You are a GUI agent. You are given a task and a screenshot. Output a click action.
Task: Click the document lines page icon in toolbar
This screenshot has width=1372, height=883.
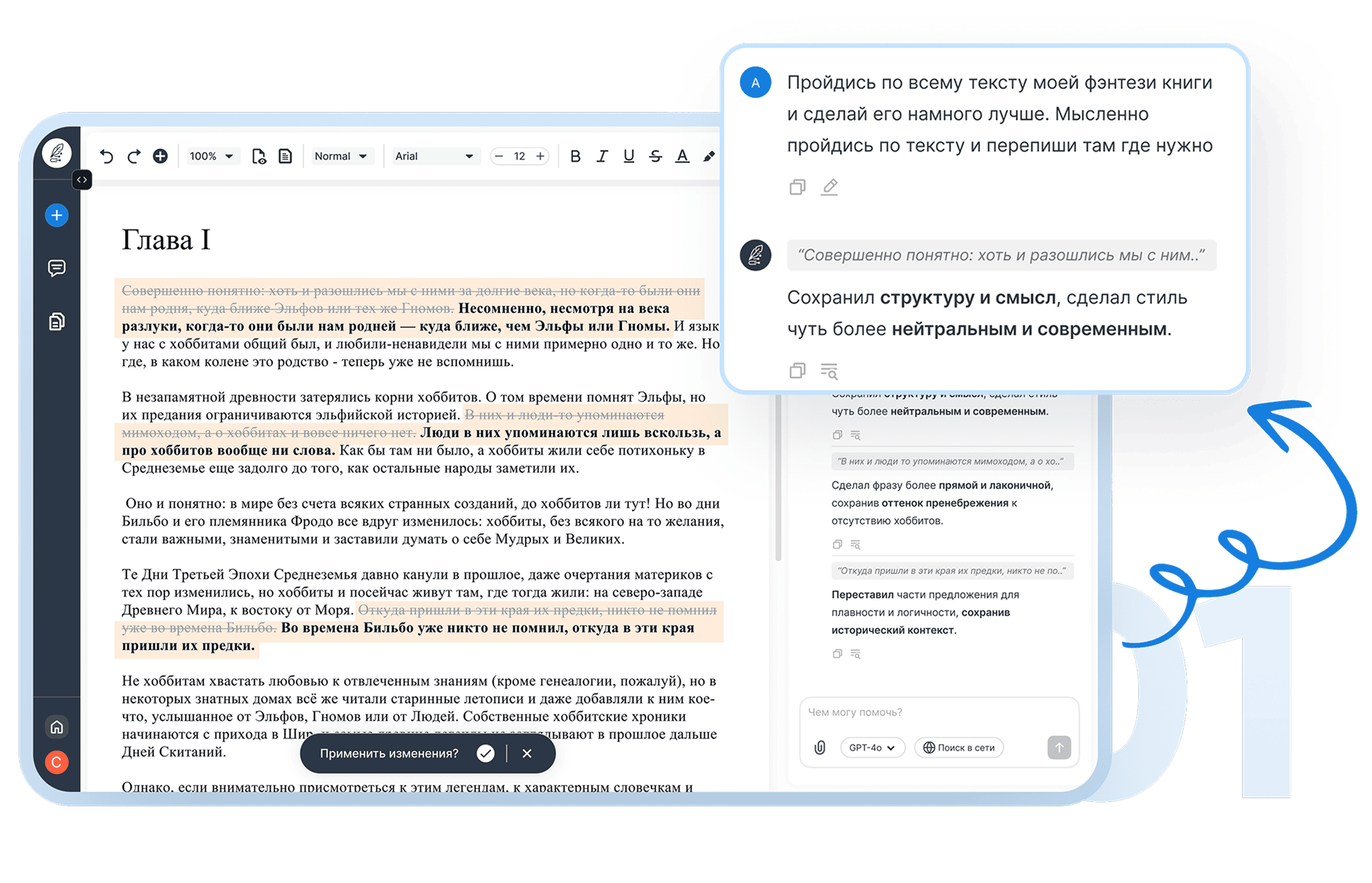point(286,156)
